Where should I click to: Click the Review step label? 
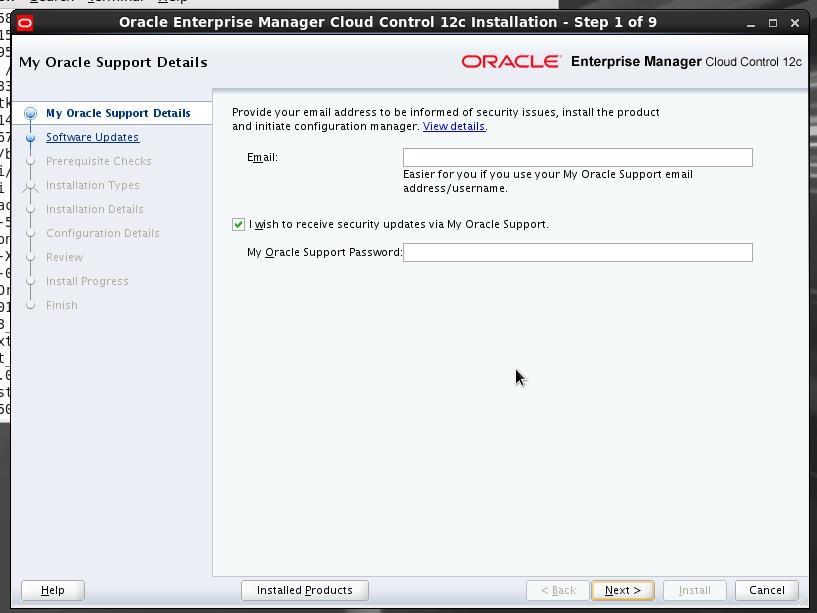click(64, 257)
